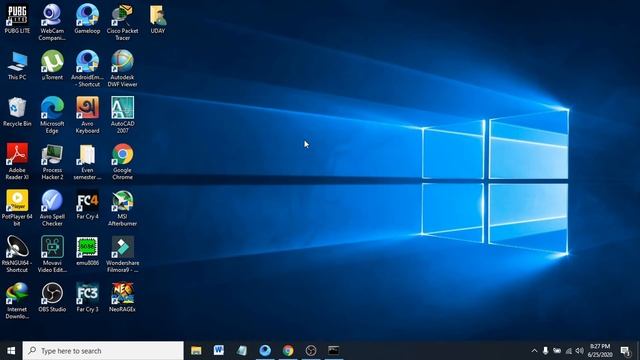
Task: Switch to OBS Studio in taskbar
Action: pyautogui.click(x=311, y=351)
